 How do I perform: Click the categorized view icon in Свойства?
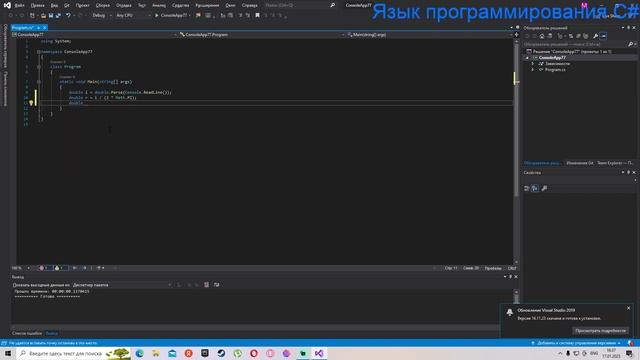[527, 188]
